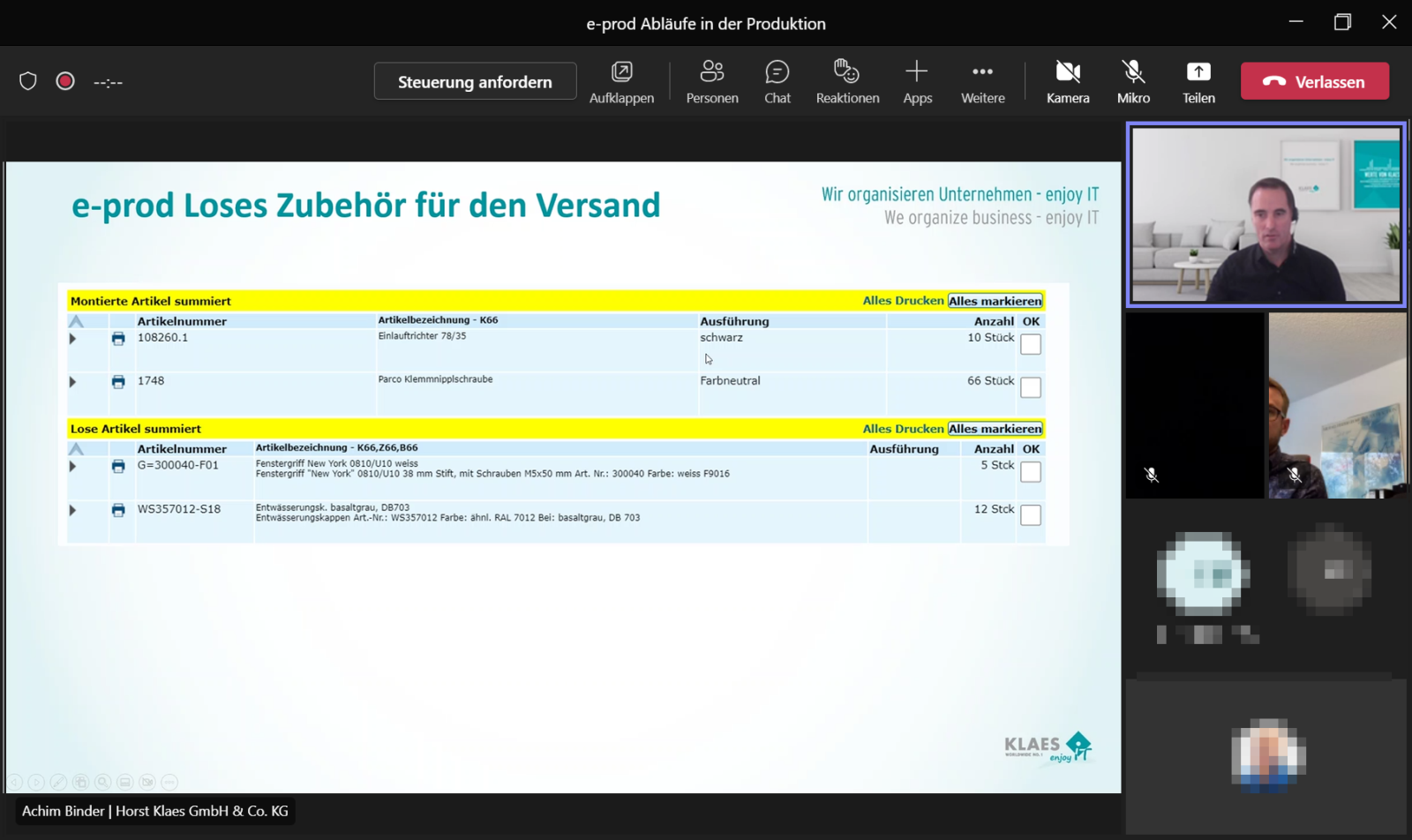The image size is (1412, 840).
Task: Open more slideshow options ellipsis icon
Action: [x=169, y=782]
